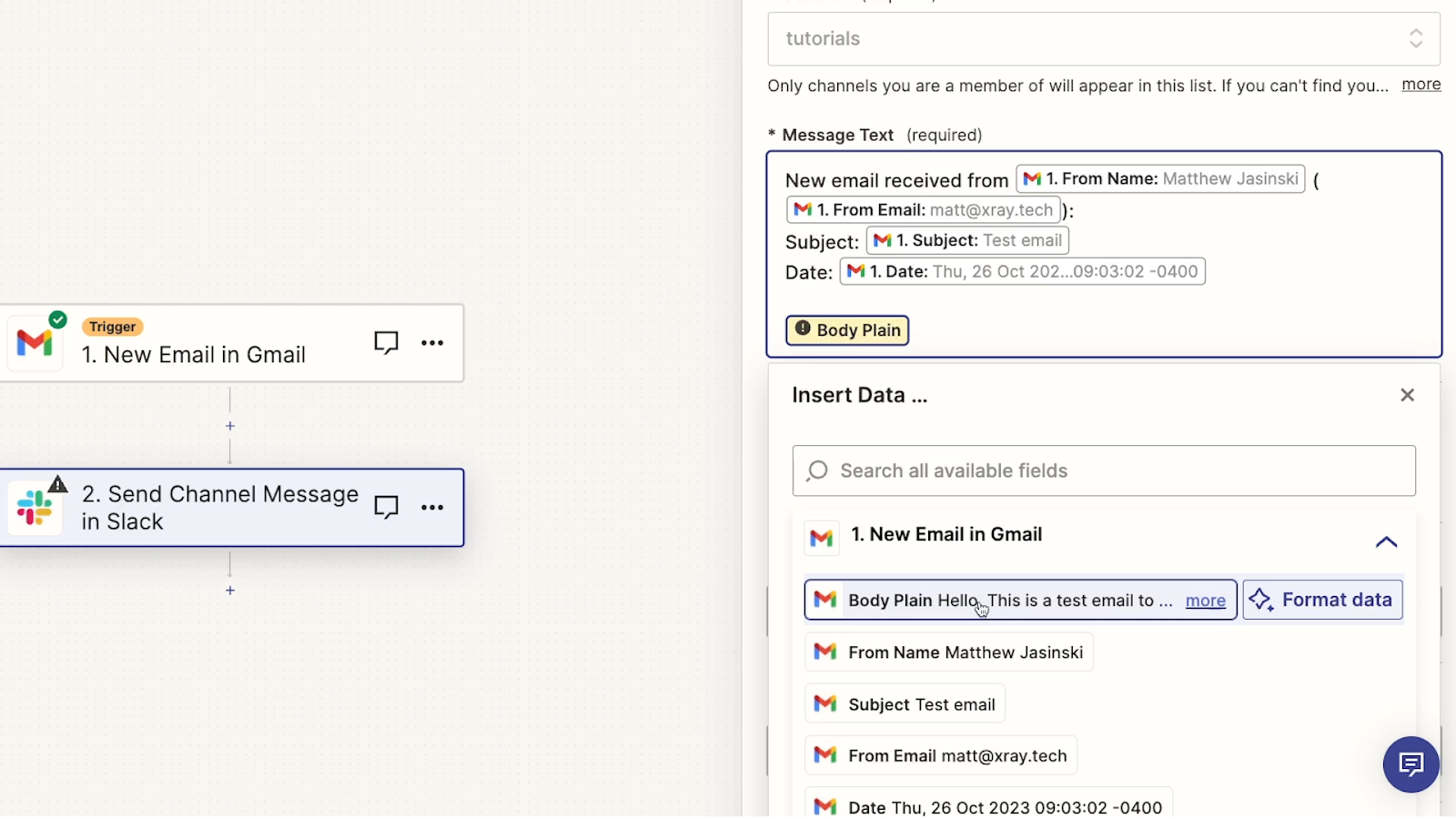Click the Body Plain pill in message
This screenshot has height=819, width=1456.
coord(847,329)
